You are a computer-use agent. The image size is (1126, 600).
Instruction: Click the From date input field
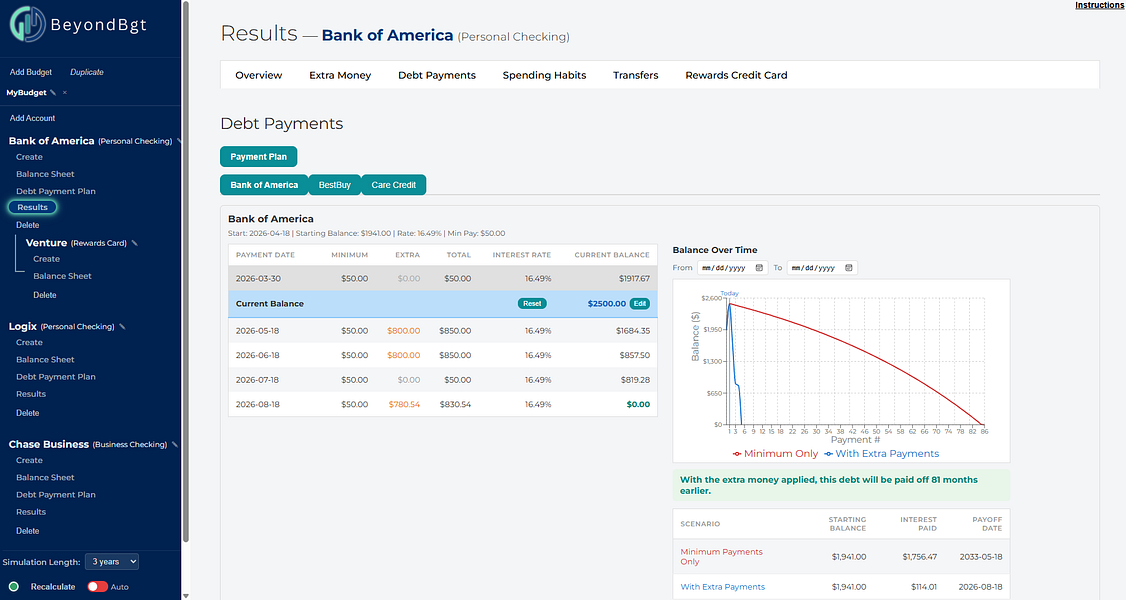[x=732, y=268]
